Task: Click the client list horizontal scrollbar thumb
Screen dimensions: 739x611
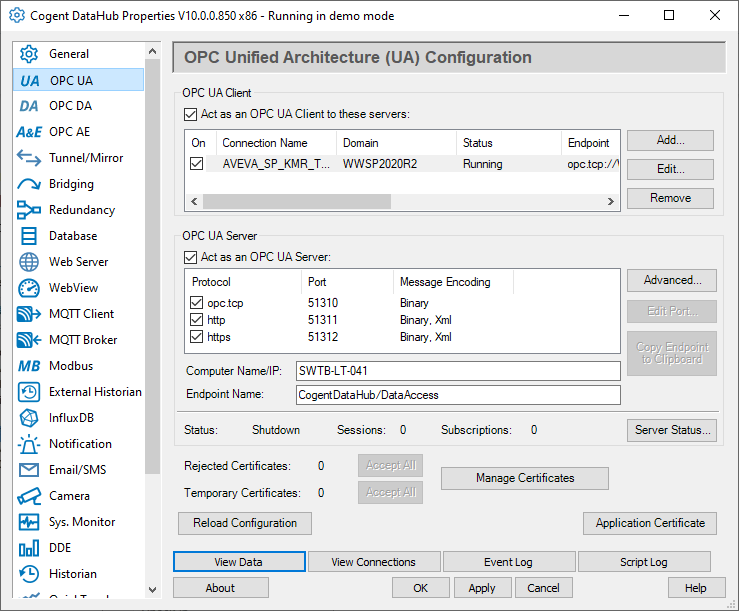Action: pyautogui.click(x=296, y=201)
